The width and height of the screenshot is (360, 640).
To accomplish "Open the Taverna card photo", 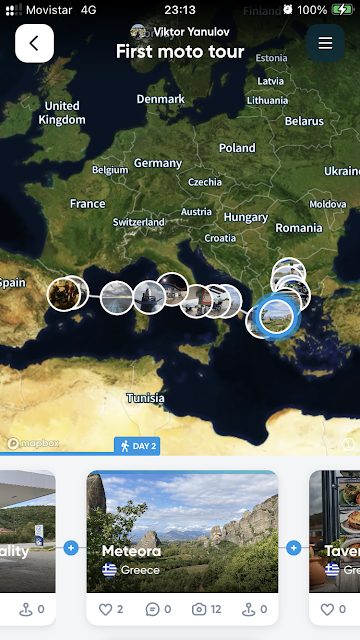I will click(335, 531).
